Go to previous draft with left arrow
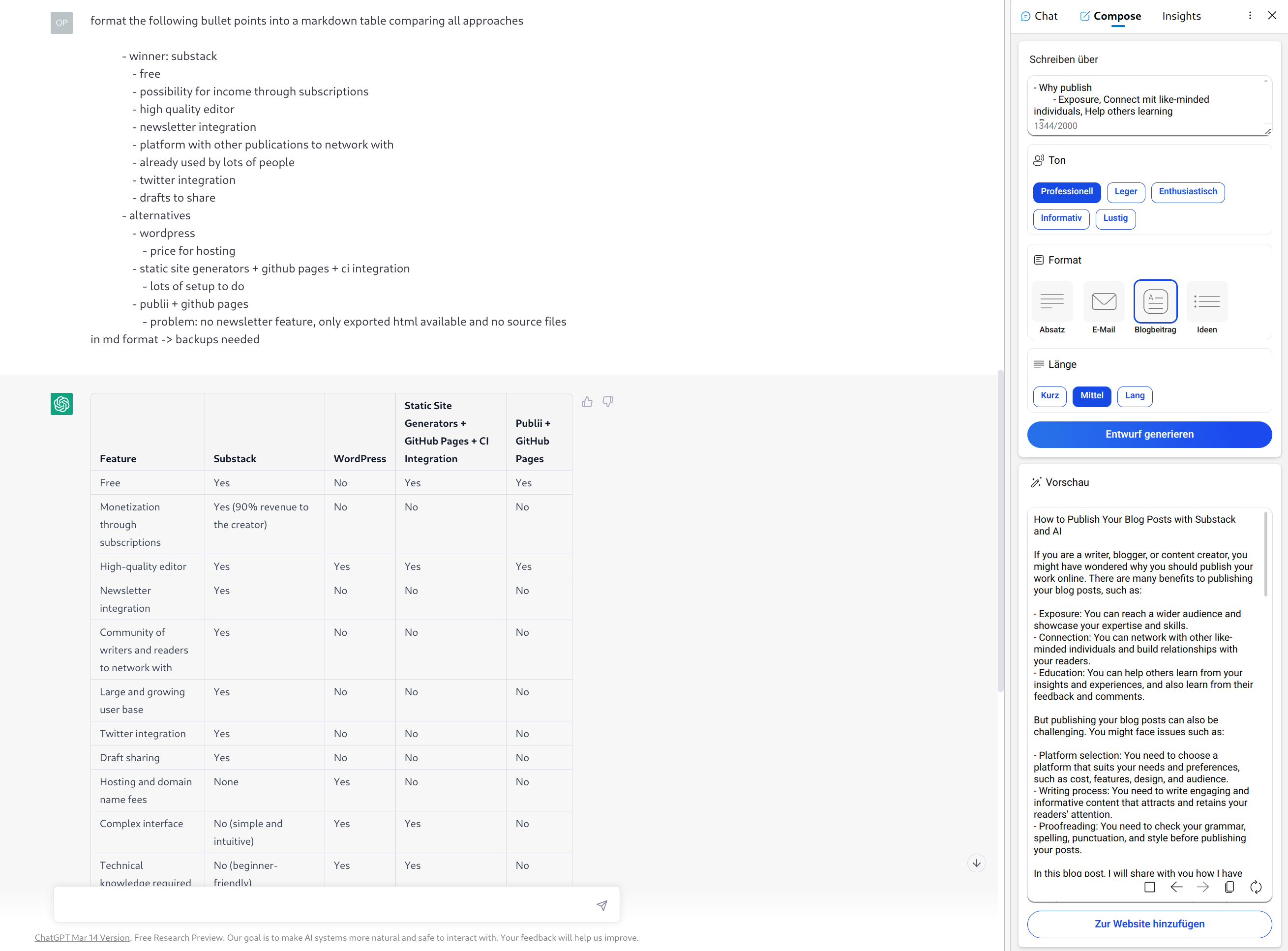Viewport: 1288px width, 951px height. pyautogui.click(x=1176, y=887)
